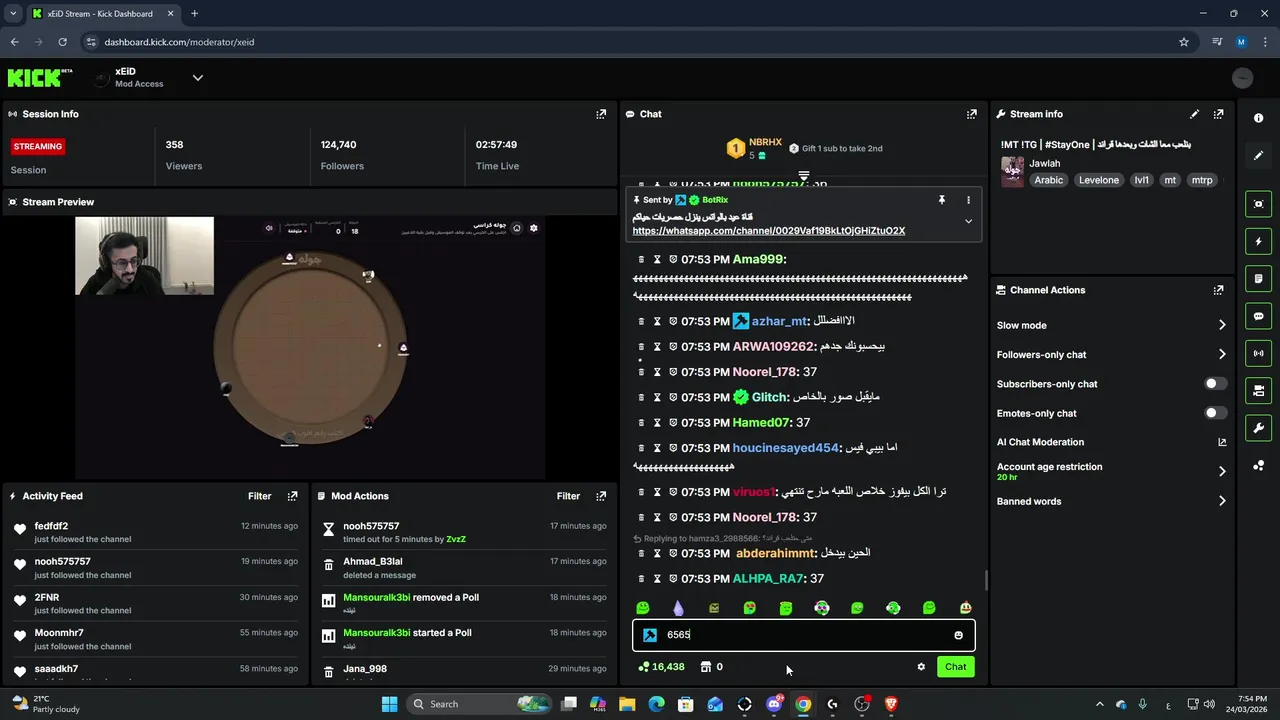Collapse the chat leaderboard handle
1280x720 pixels.
[x=803, y=176]
